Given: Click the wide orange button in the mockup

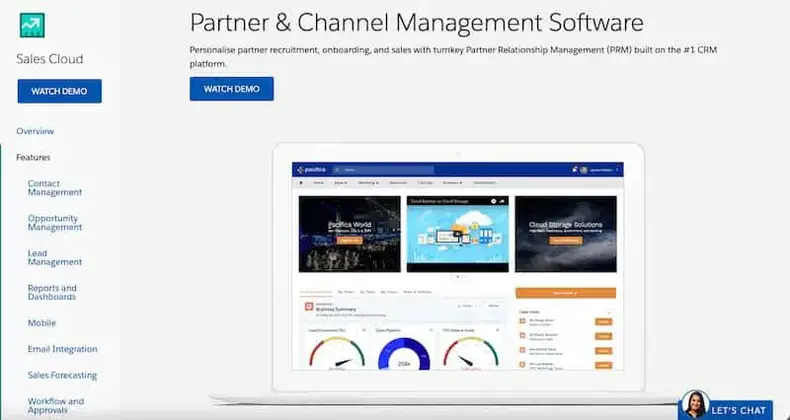Looking at the screenshot, I should coord(565,293).
